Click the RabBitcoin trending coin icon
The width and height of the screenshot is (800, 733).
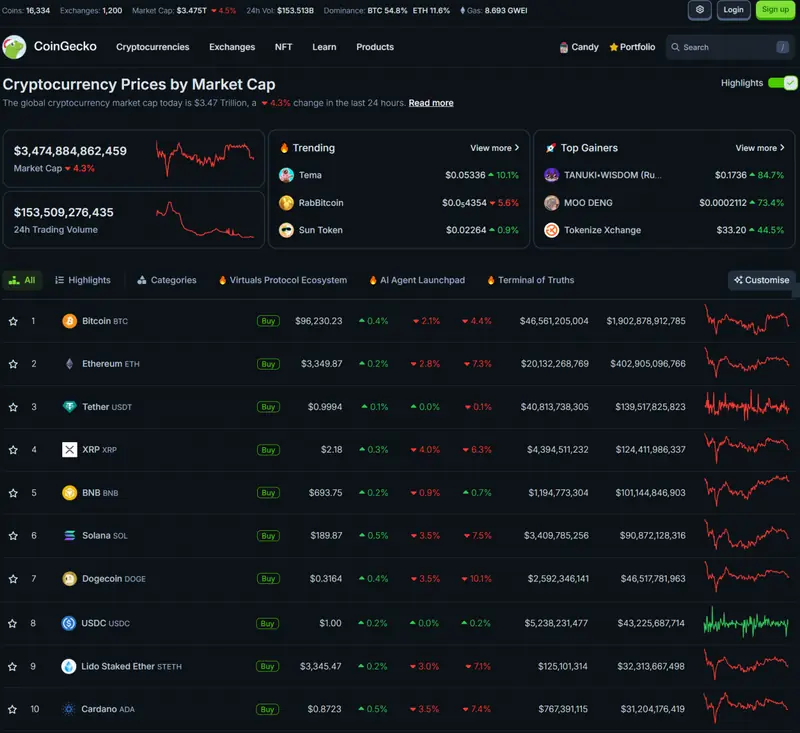286,203
